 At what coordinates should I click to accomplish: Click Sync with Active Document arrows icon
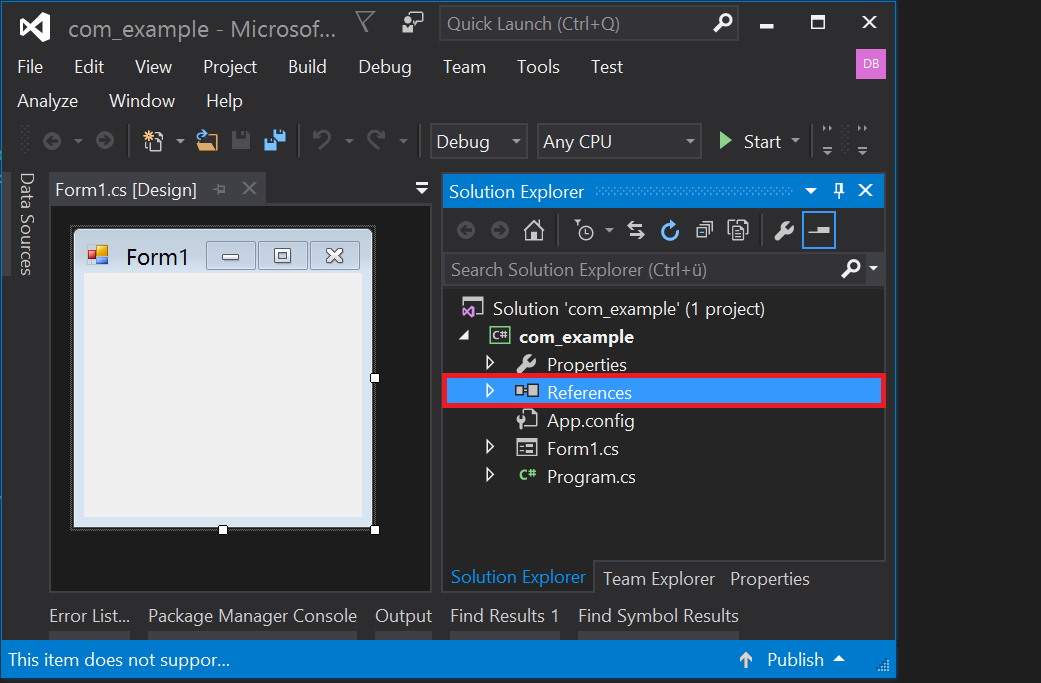(x=636, y=231)
